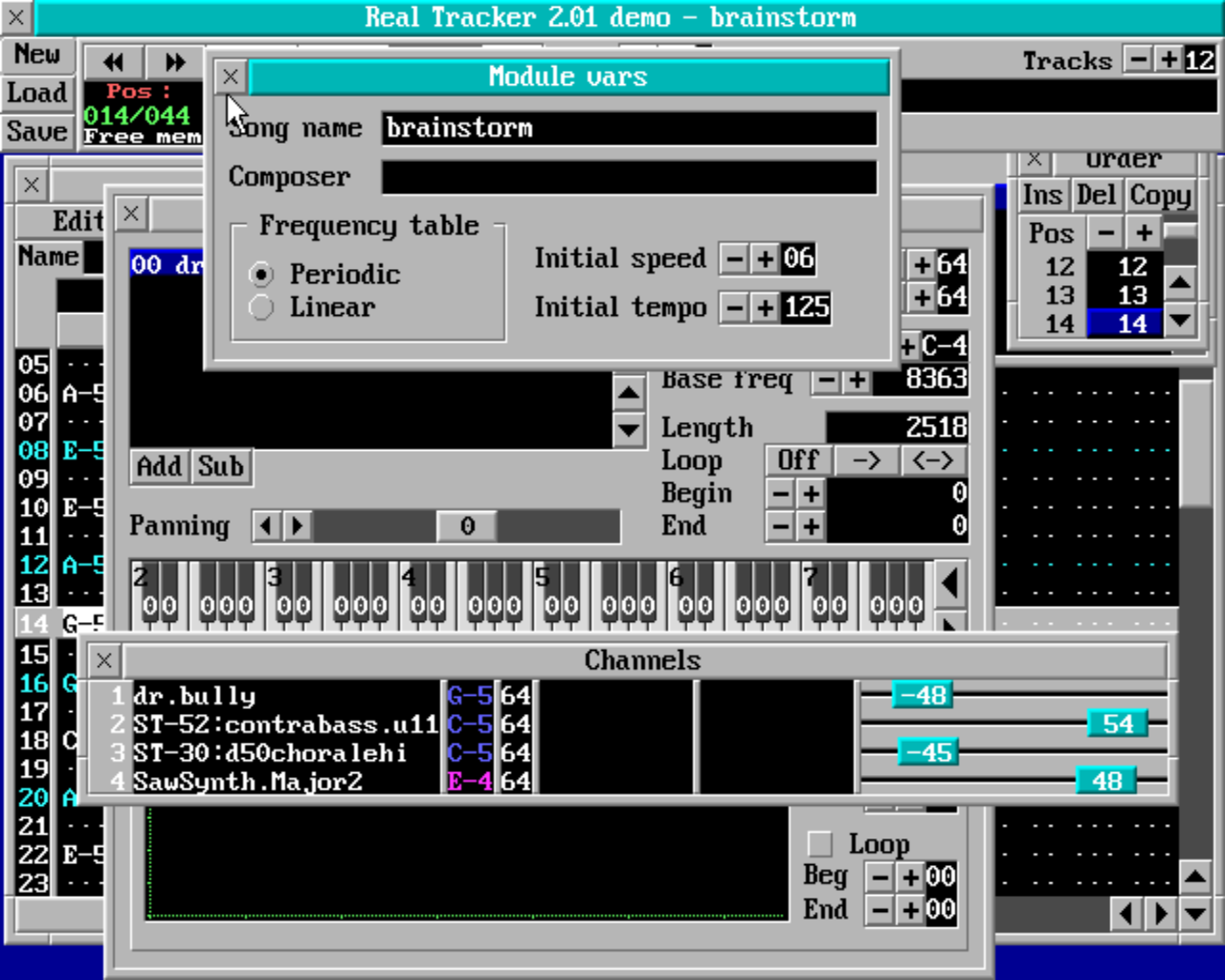
Task: Click the Add sample button
Action: pos(159,466)
